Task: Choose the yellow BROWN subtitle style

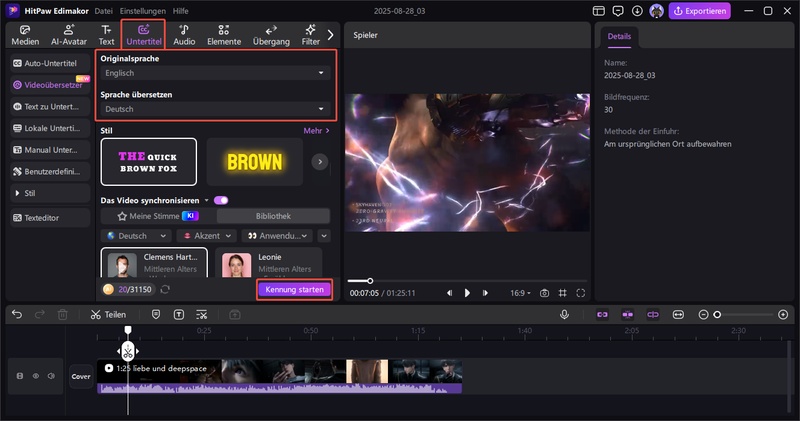Action: point(255,162)
